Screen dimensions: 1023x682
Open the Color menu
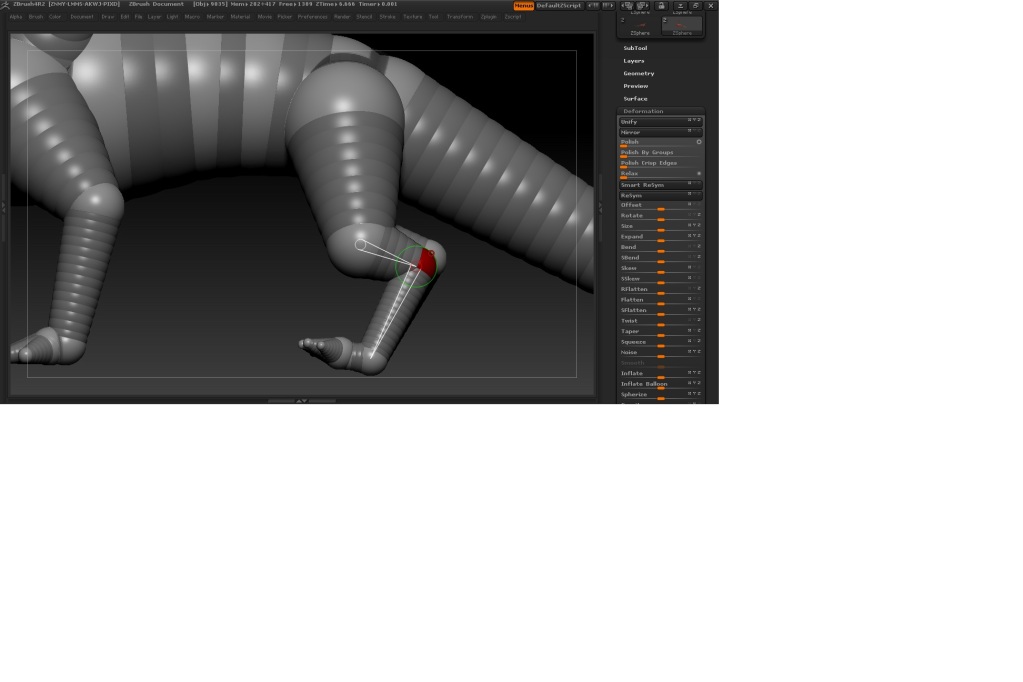(x=55, y=17)
